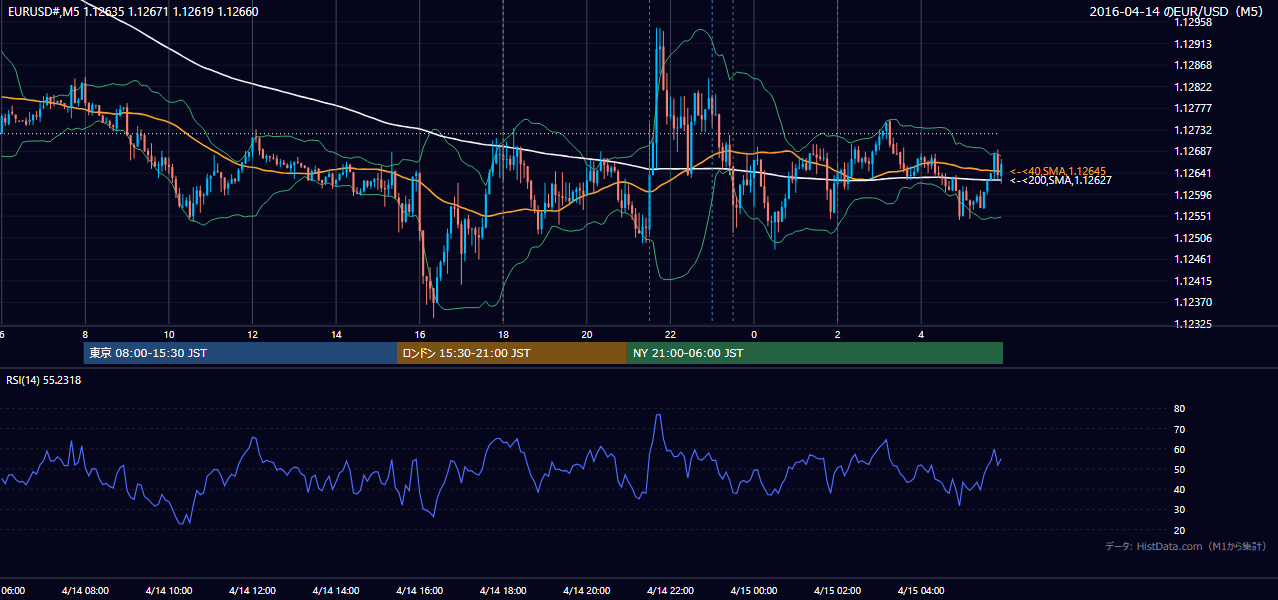Select the Tokyo 08:00-15:30 JST session bar

click(240, 353)
